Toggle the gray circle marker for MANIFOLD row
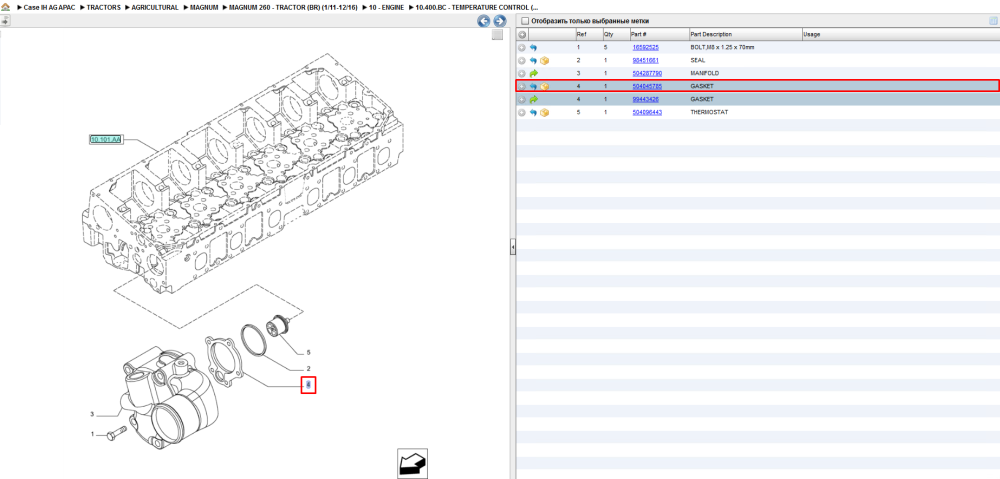The height and width of the screenshot is (479, 1000). point(522,73)
